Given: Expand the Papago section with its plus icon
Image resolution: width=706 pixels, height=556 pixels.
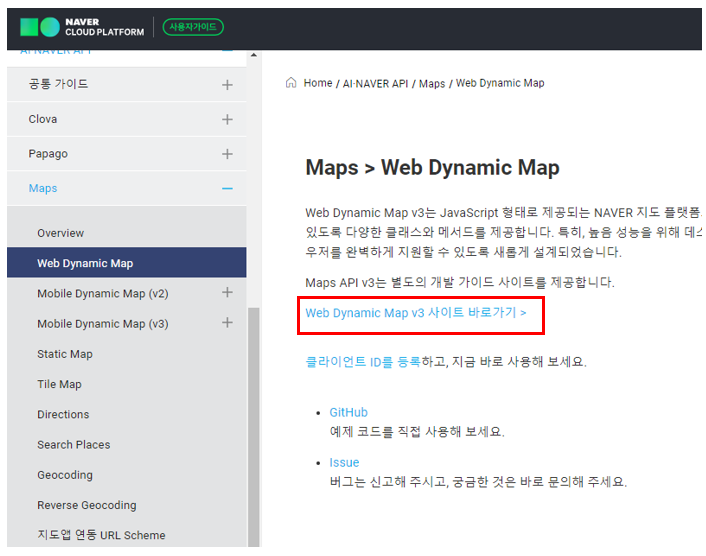Looking at the screenshot, I should click(x=227, y=154).
